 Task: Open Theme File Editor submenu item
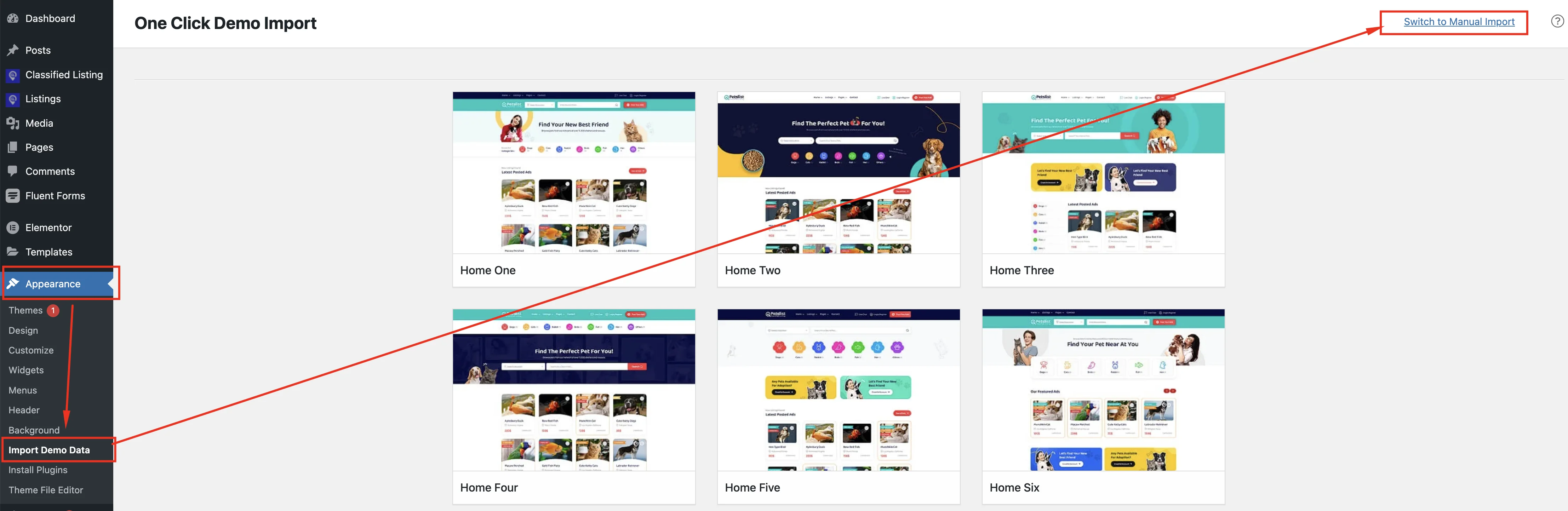click(46, 490)
